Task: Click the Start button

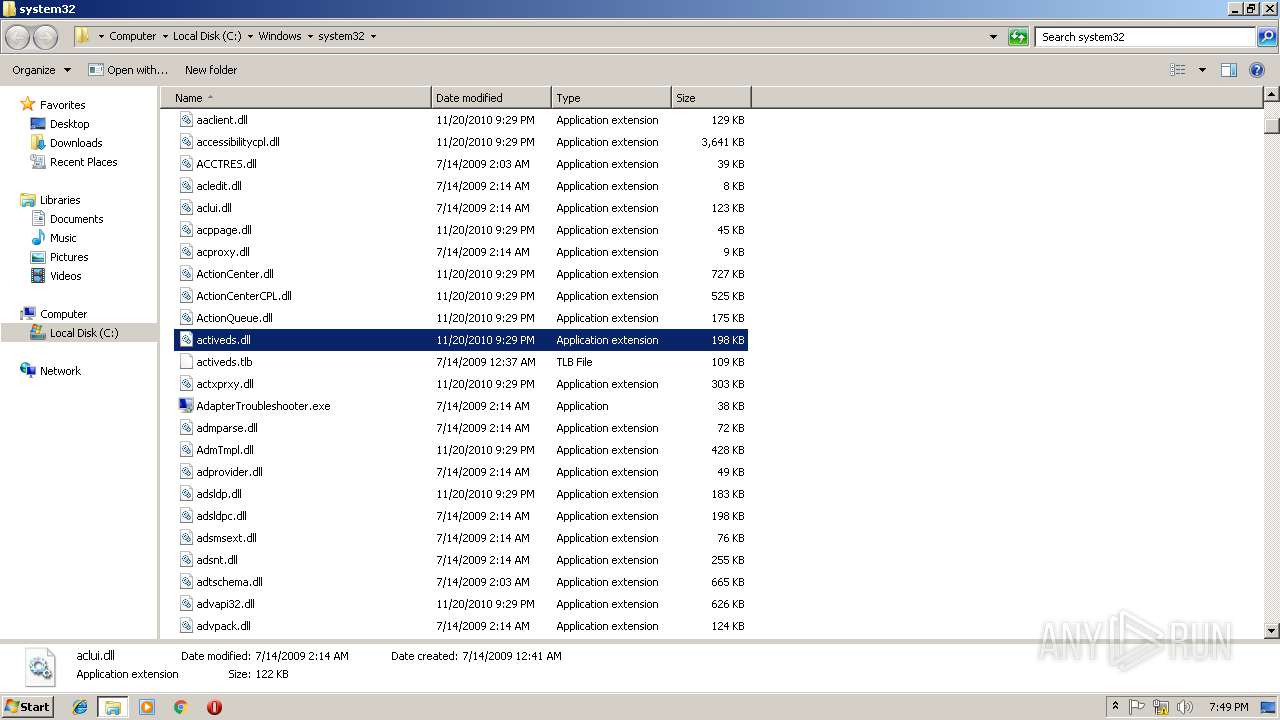Action: (x=27, y=707)
